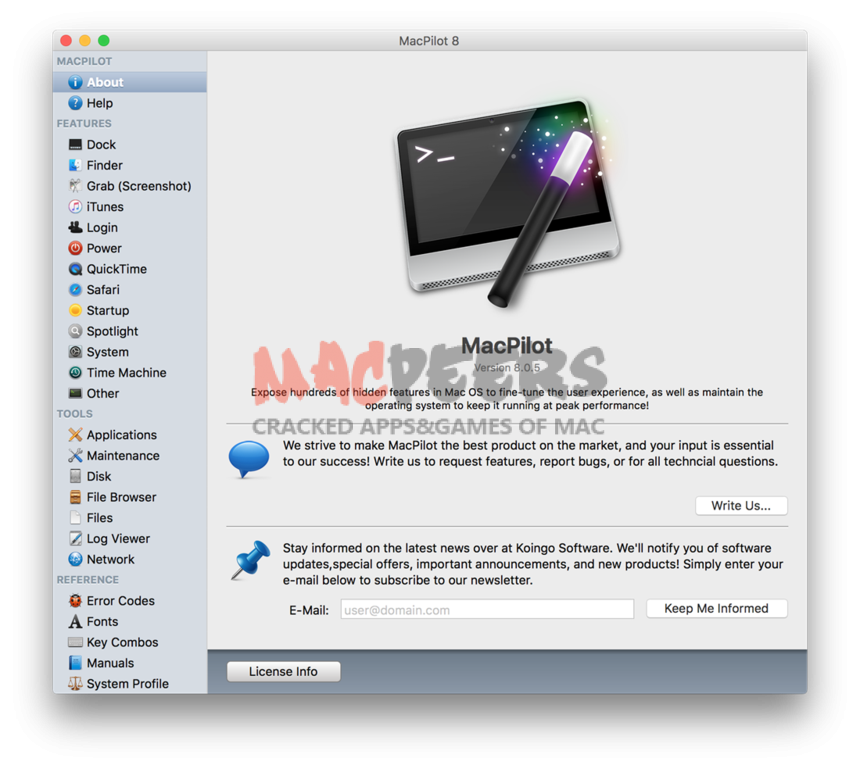Click the Other terminal icon
Screen dimensions: 860x769
75,393
